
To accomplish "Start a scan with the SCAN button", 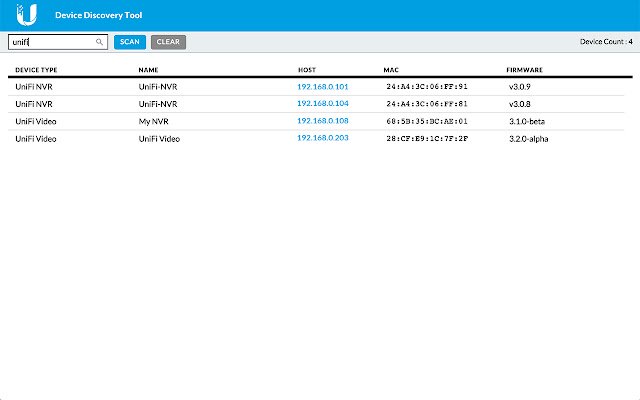I will click(130, 42).
